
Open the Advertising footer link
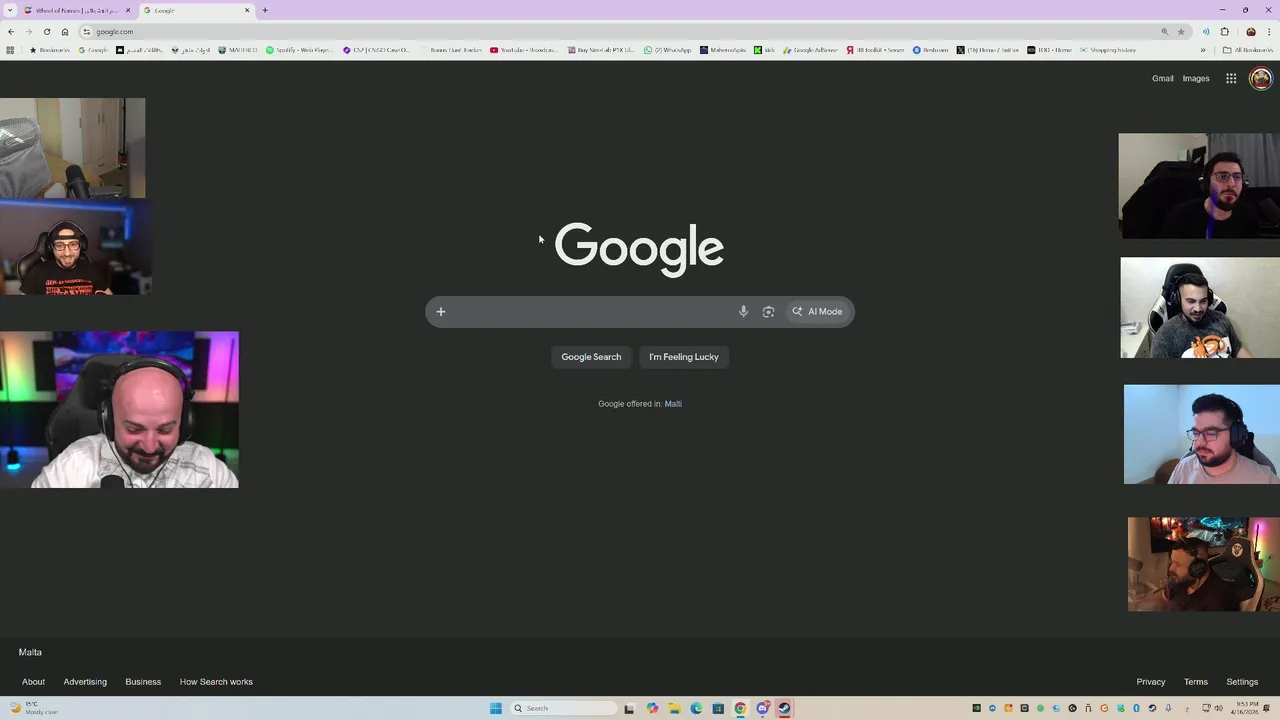pos(85,682)
